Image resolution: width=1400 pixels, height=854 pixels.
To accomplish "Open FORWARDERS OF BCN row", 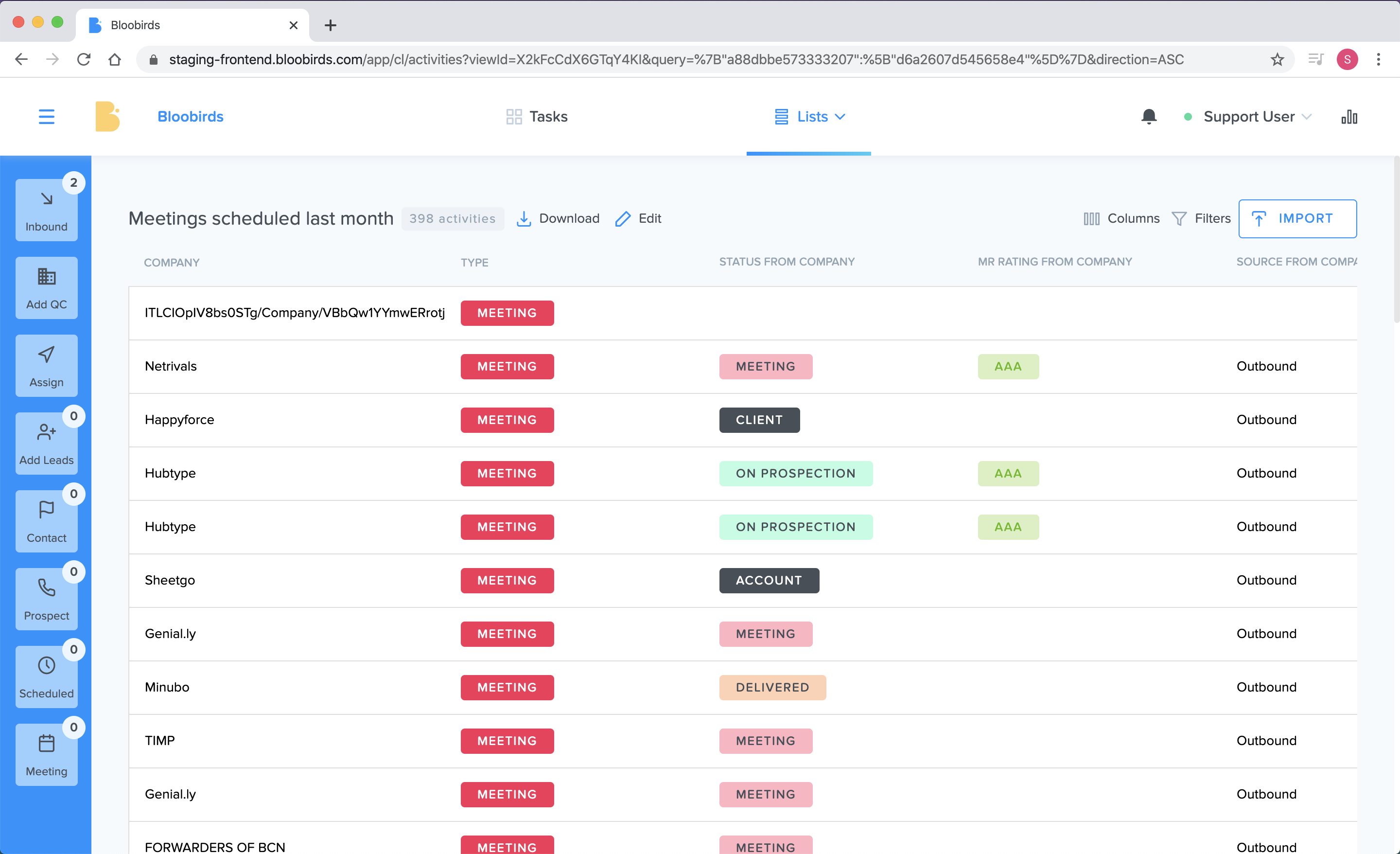I will (x=743, y=838).
